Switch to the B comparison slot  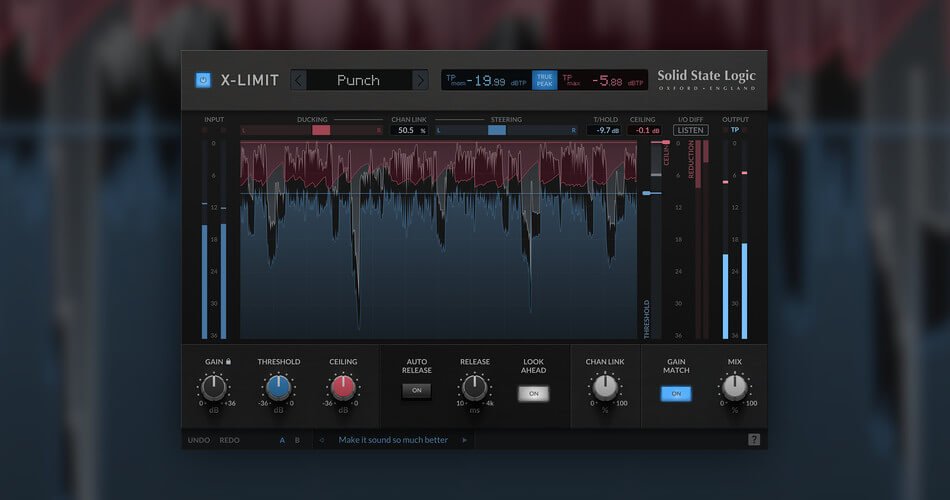(x=297, y=440)
